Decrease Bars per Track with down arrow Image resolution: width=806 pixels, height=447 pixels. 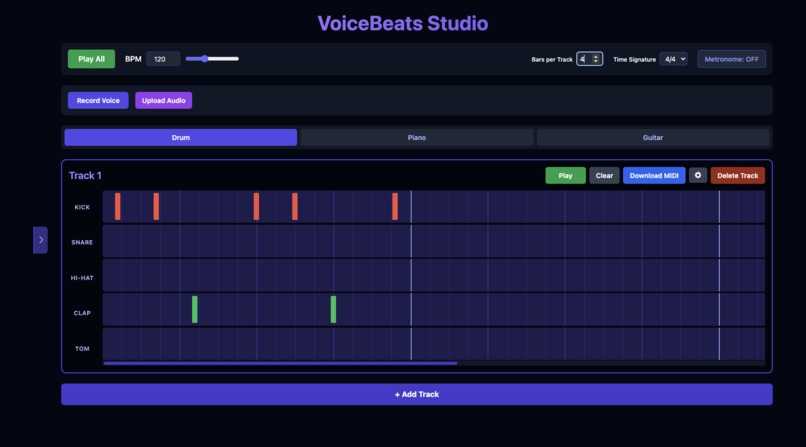(x=596, y=62)
